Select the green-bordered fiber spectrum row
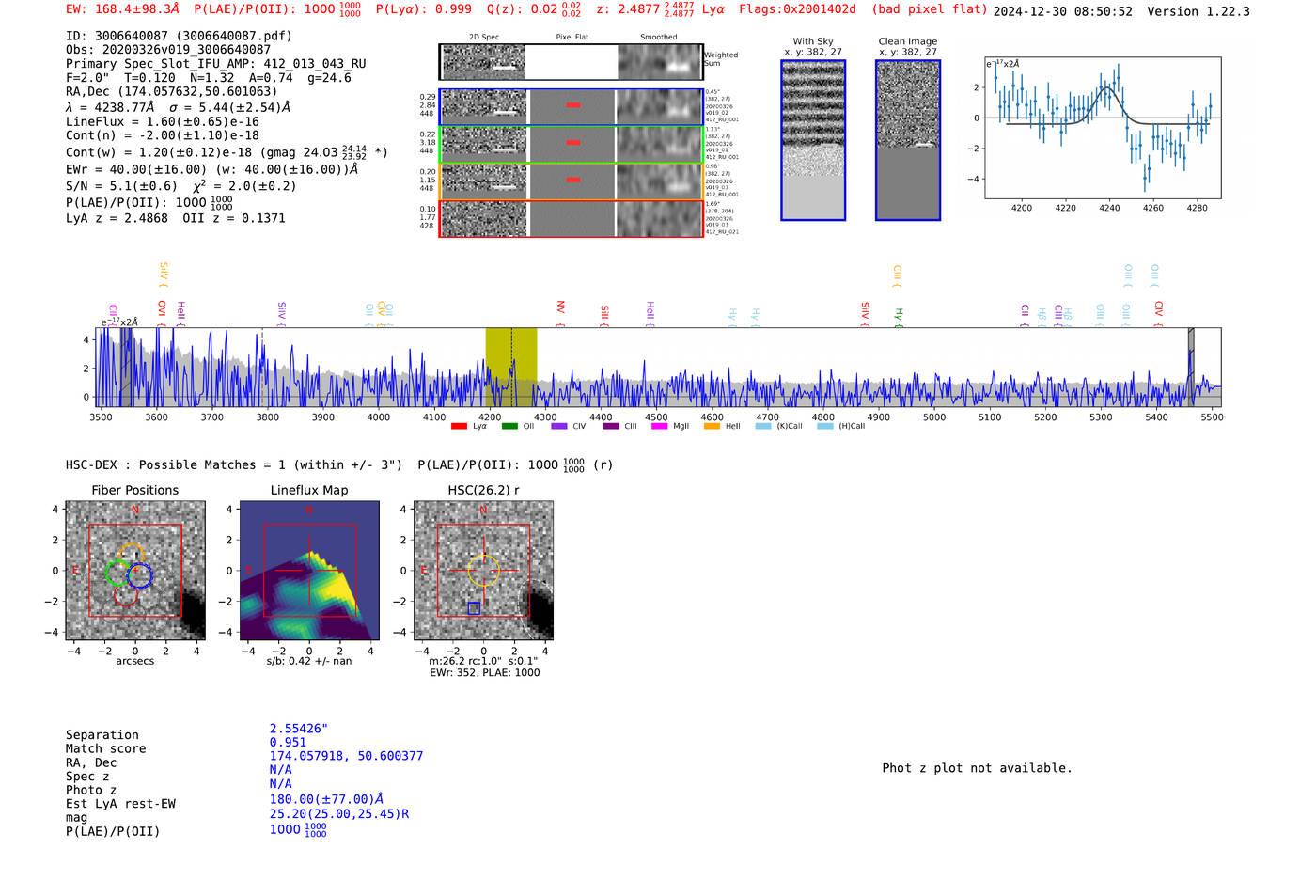This screenshot has height=896, width=1316. pos(571,144)
